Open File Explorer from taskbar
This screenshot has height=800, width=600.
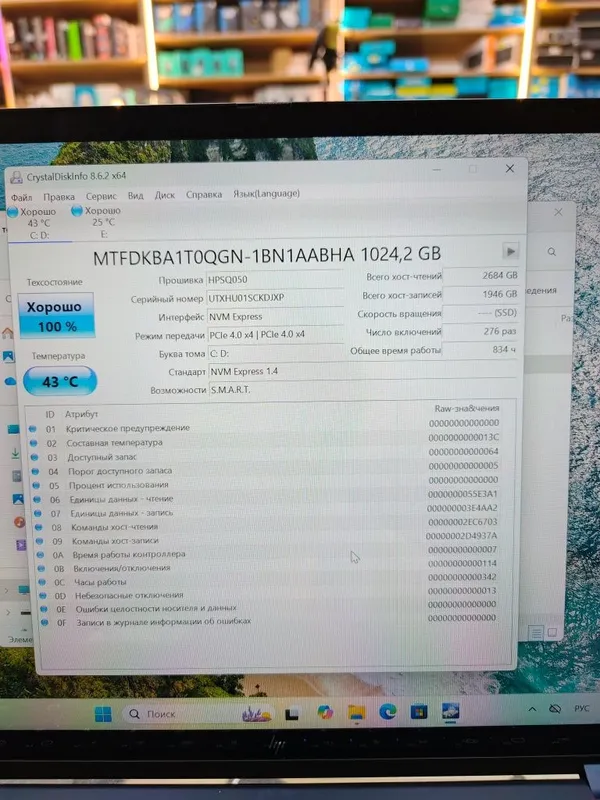tap(357, 712)
